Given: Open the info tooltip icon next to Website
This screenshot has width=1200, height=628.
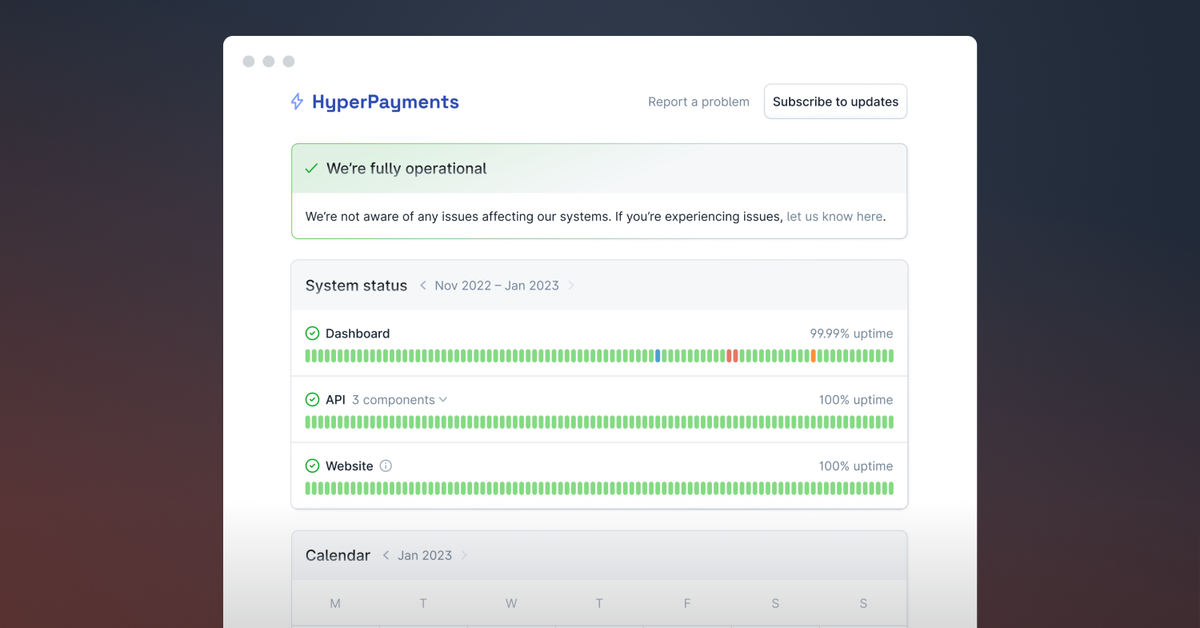Looking at the screenshot, I should 386,465.
